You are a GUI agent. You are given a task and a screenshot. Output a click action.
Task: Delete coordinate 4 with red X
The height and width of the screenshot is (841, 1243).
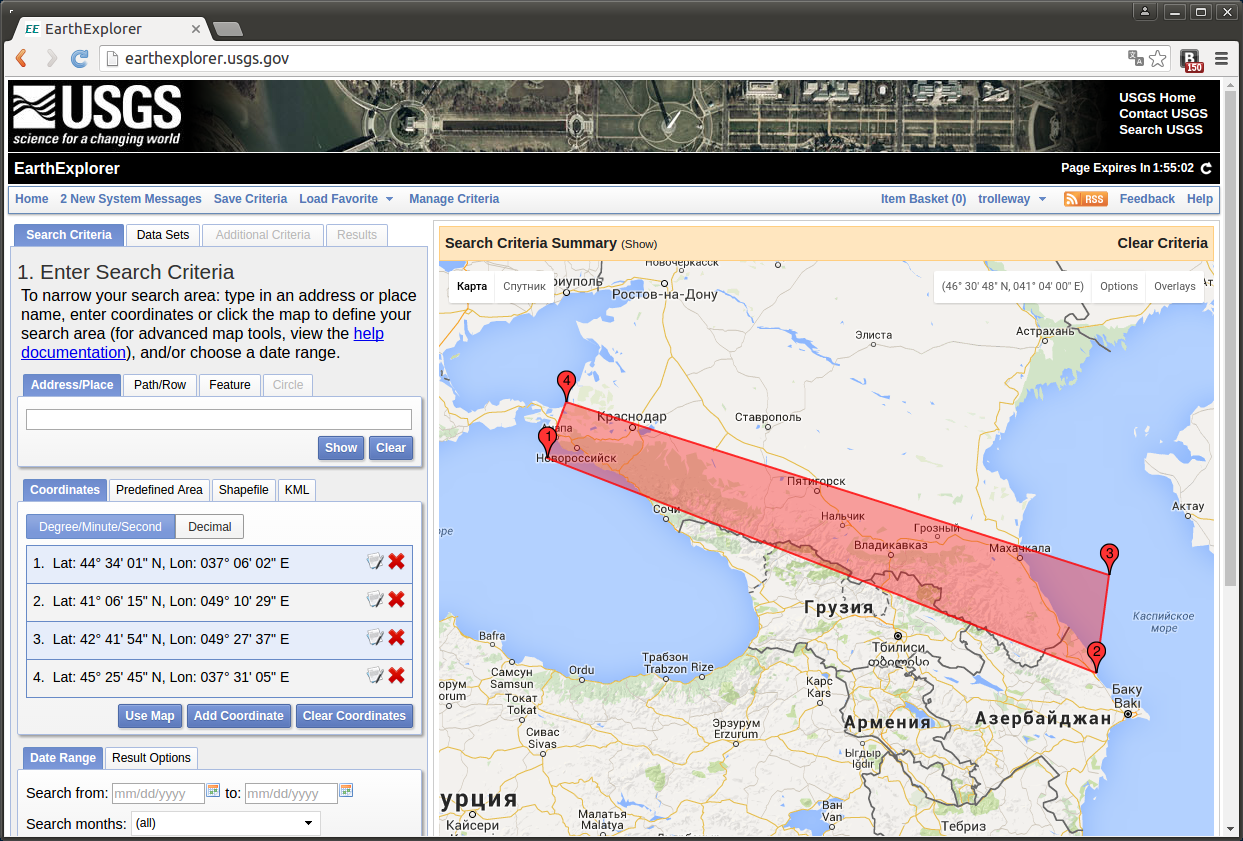(397, 676)
